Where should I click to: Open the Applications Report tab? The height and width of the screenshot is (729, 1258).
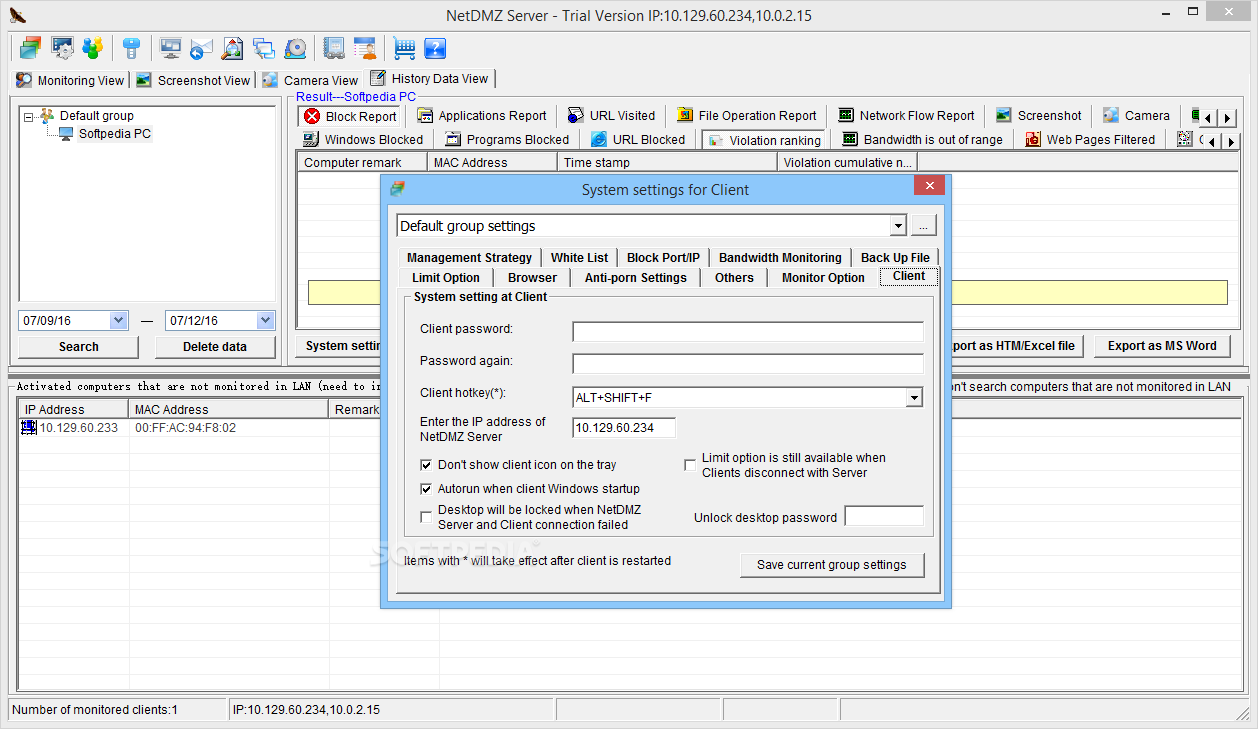(x=481, y=116)
